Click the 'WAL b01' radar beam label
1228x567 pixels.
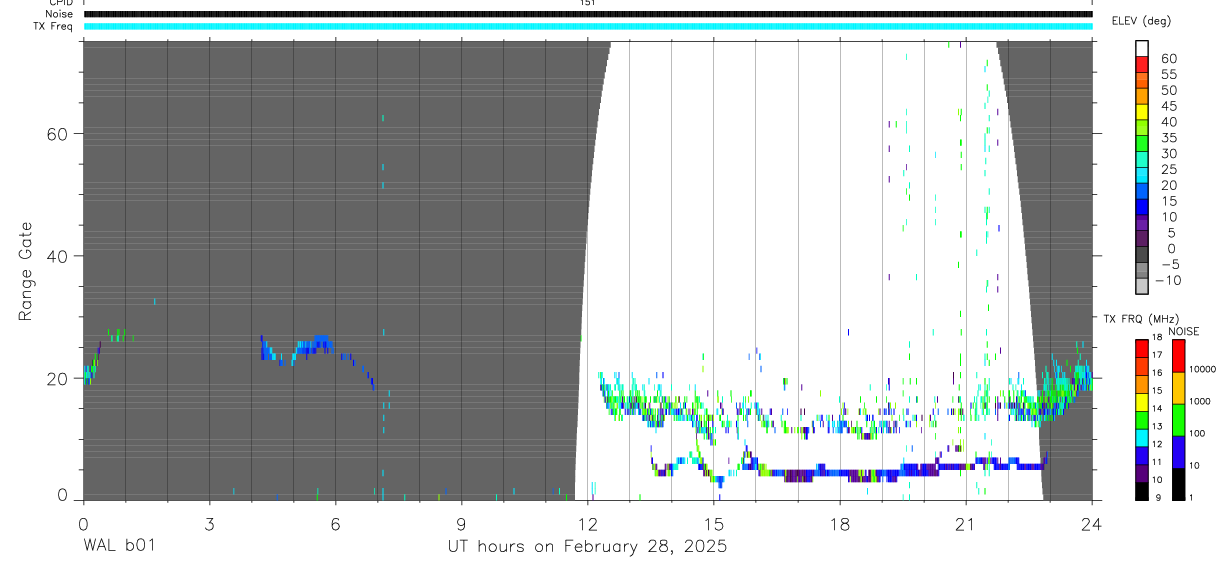click(120, 547)
